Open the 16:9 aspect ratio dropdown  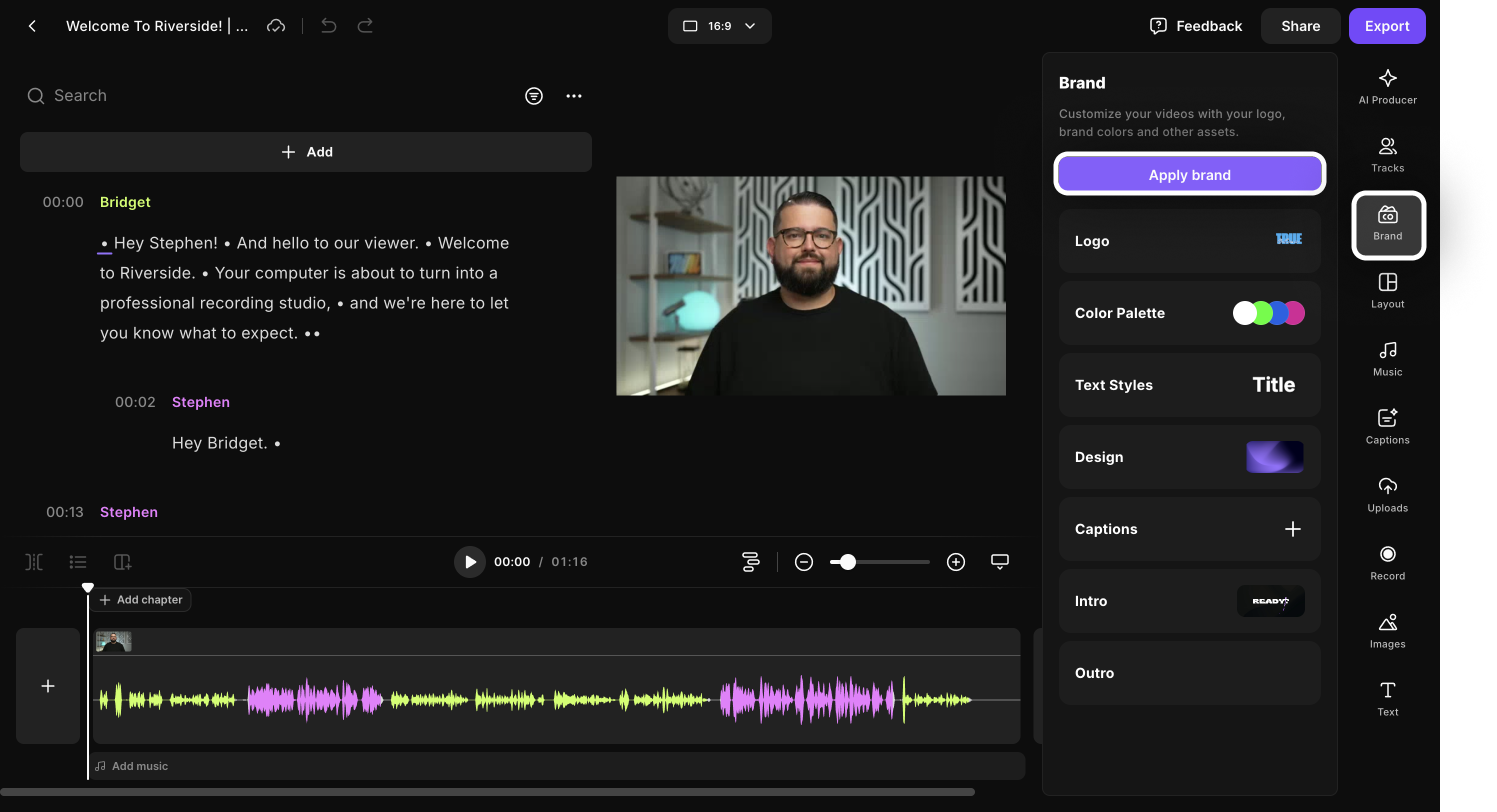pyautogui.click(x=719, y=26)
